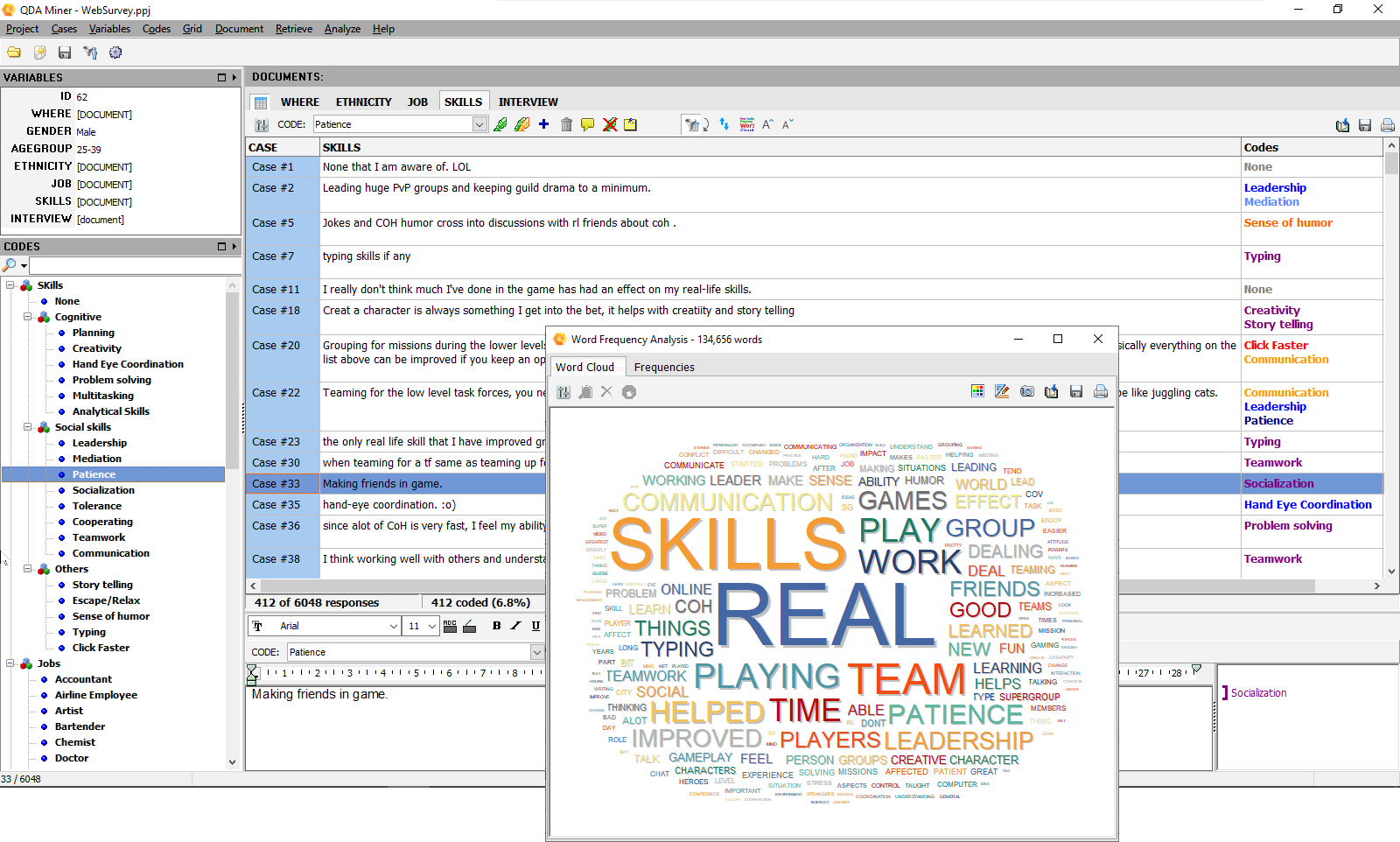Switch to the Frequencies tab

point(664,368)
